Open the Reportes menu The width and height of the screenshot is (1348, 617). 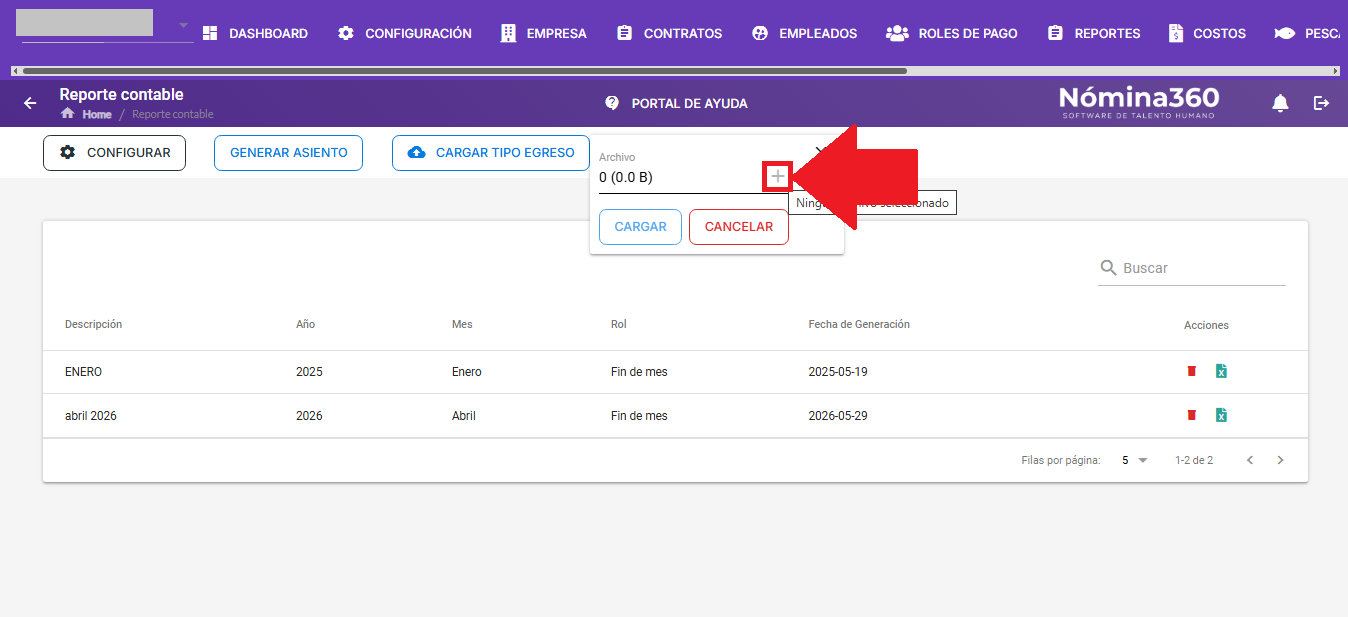coord(1093,33)
